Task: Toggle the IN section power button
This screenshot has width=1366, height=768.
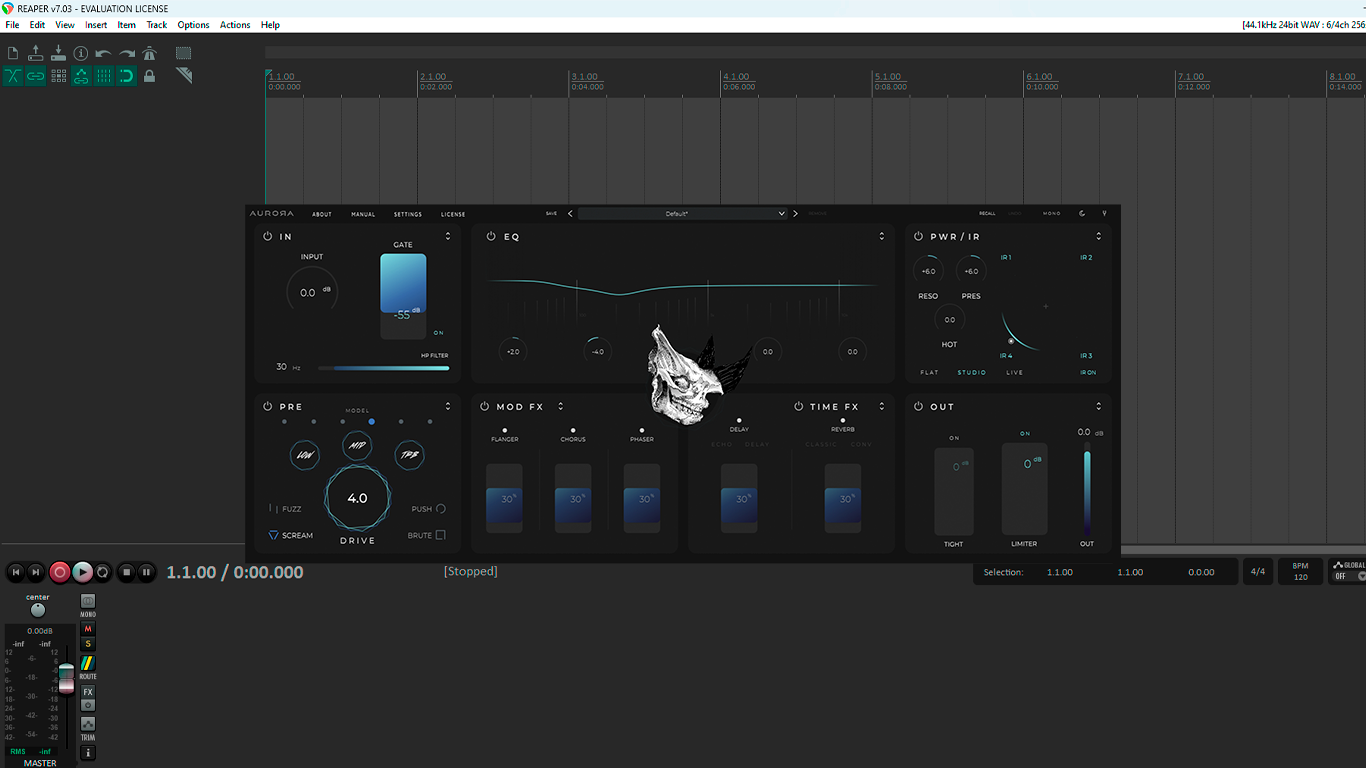Action: (268, 237)
